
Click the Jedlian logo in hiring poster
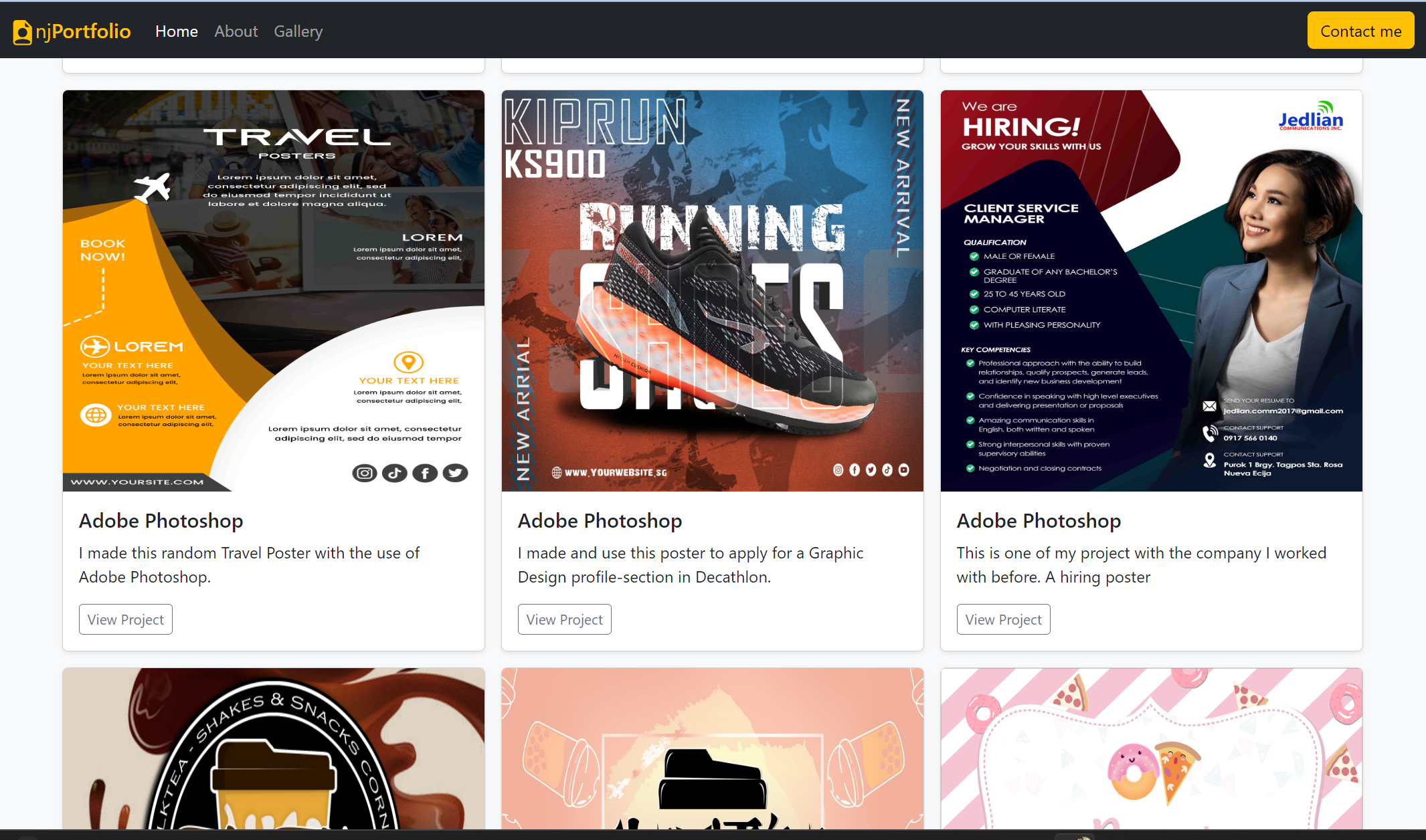pos(1310,118)
